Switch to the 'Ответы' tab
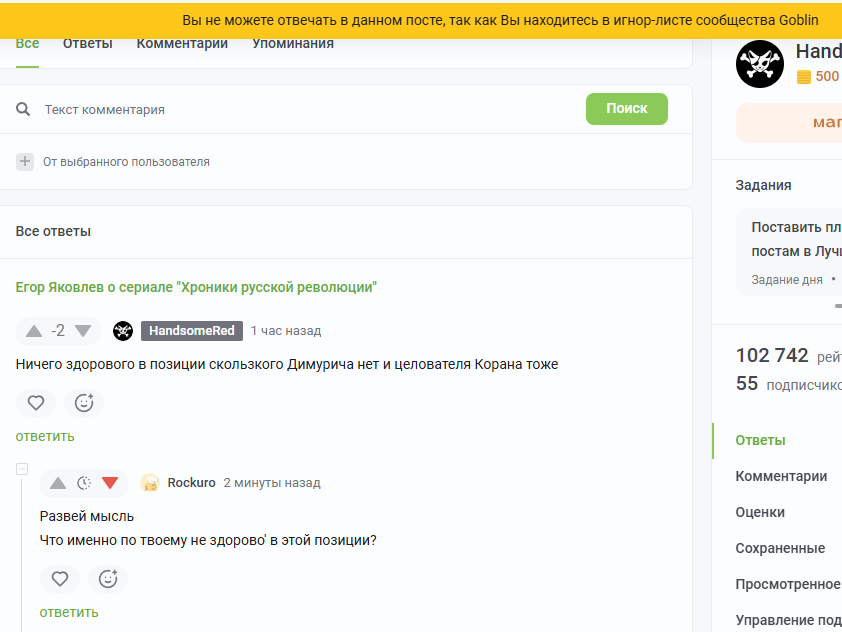 (87, 44)
